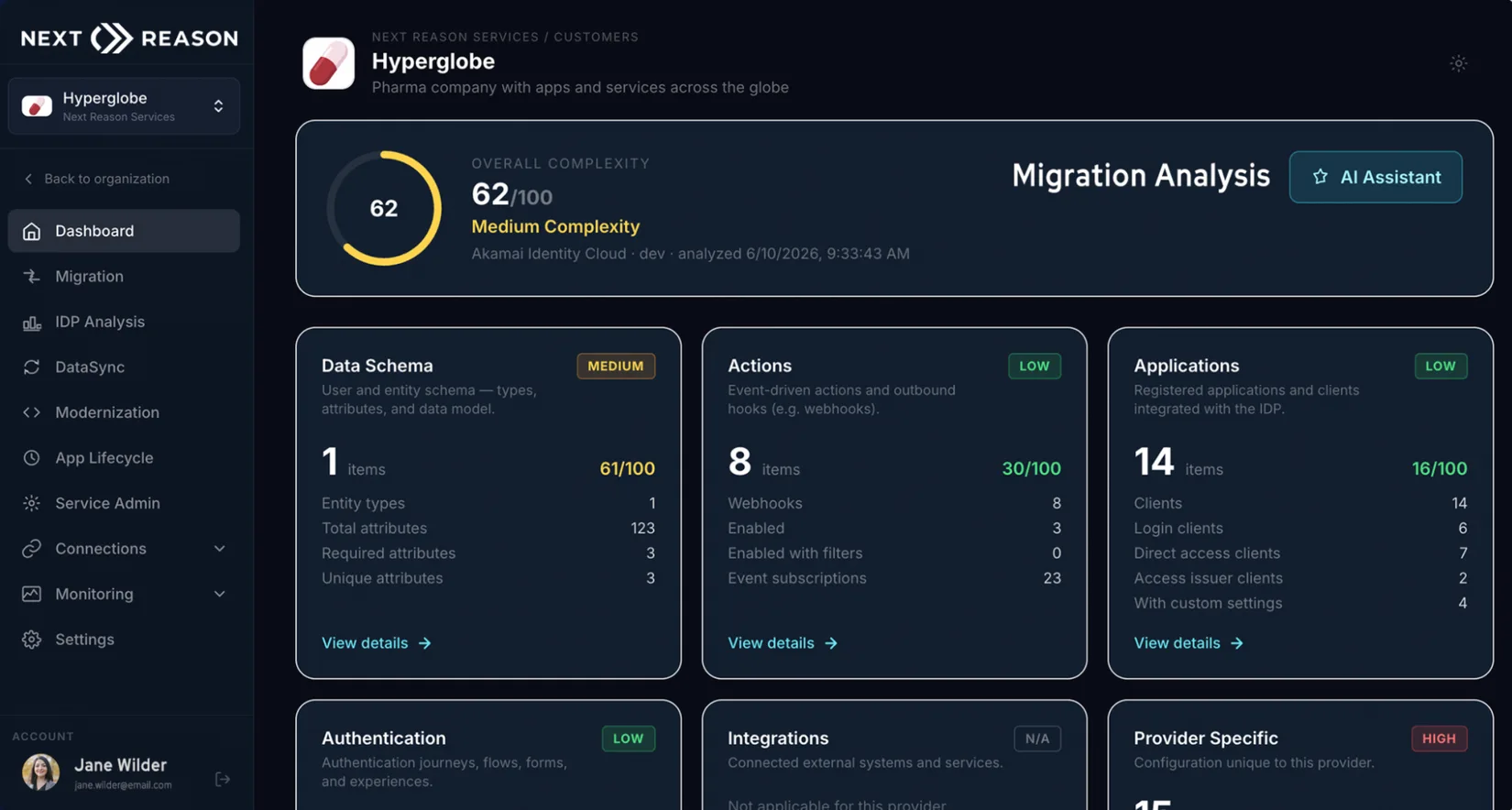This screenshot has height=810, width=1512.
Task: Click Jane Wilder's avatar photo
Action: 40,772
